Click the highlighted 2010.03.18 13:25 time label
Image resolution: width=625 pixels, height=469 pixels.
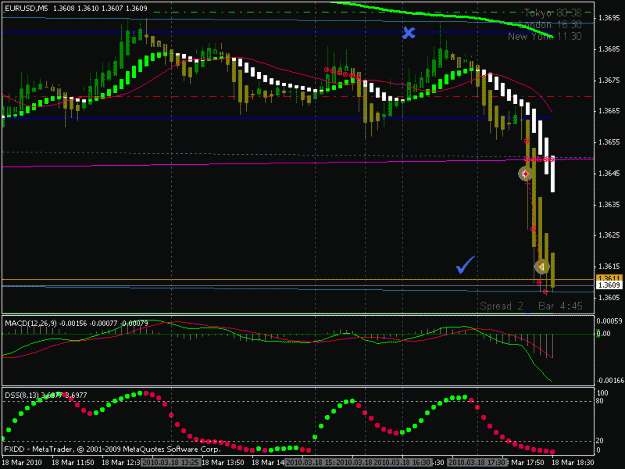pyautogui.click(x=171, y=462)
